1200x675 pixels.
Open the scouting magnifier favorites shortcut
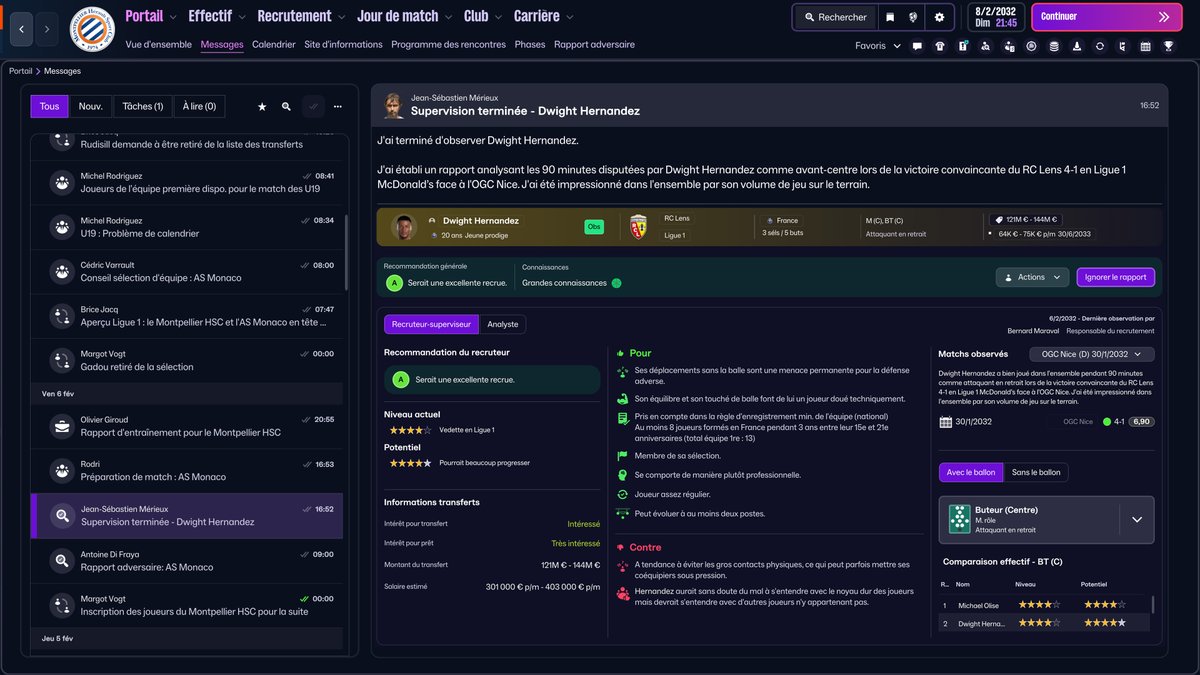tap(986, 46)
